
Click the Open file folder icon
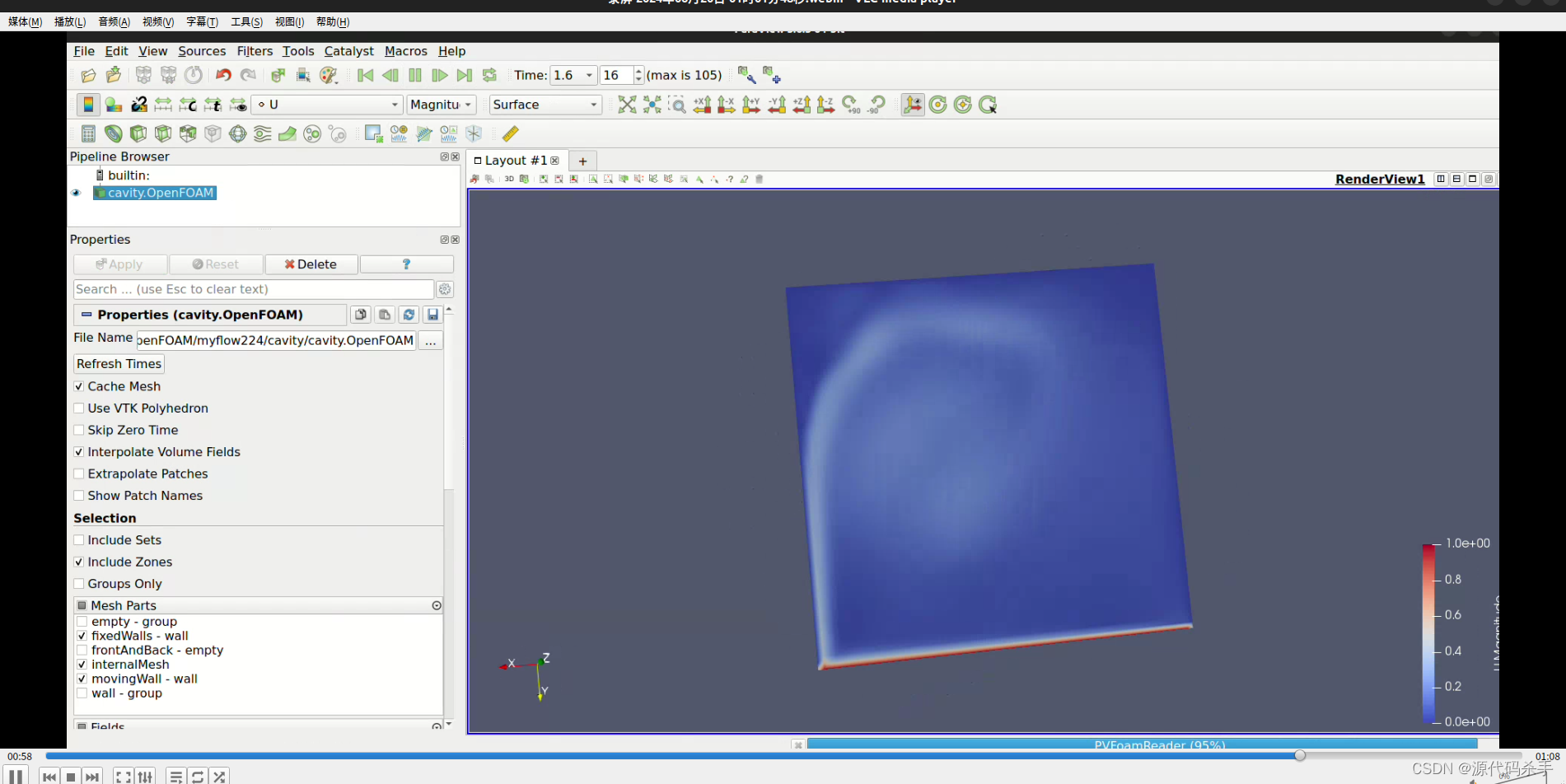88,75
